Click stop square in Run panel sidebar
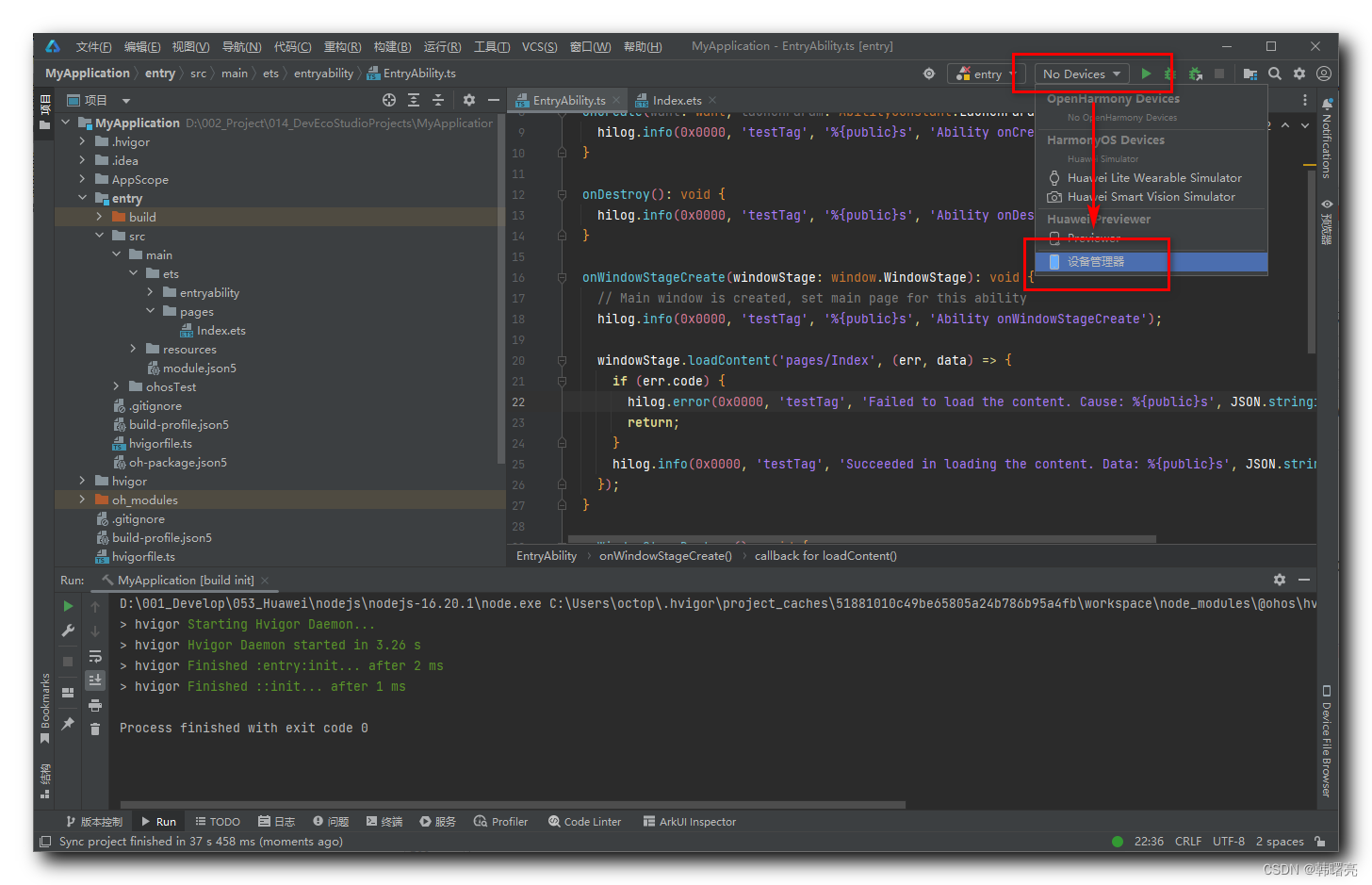Viewport: 1372px width, 885px height. 68,662
